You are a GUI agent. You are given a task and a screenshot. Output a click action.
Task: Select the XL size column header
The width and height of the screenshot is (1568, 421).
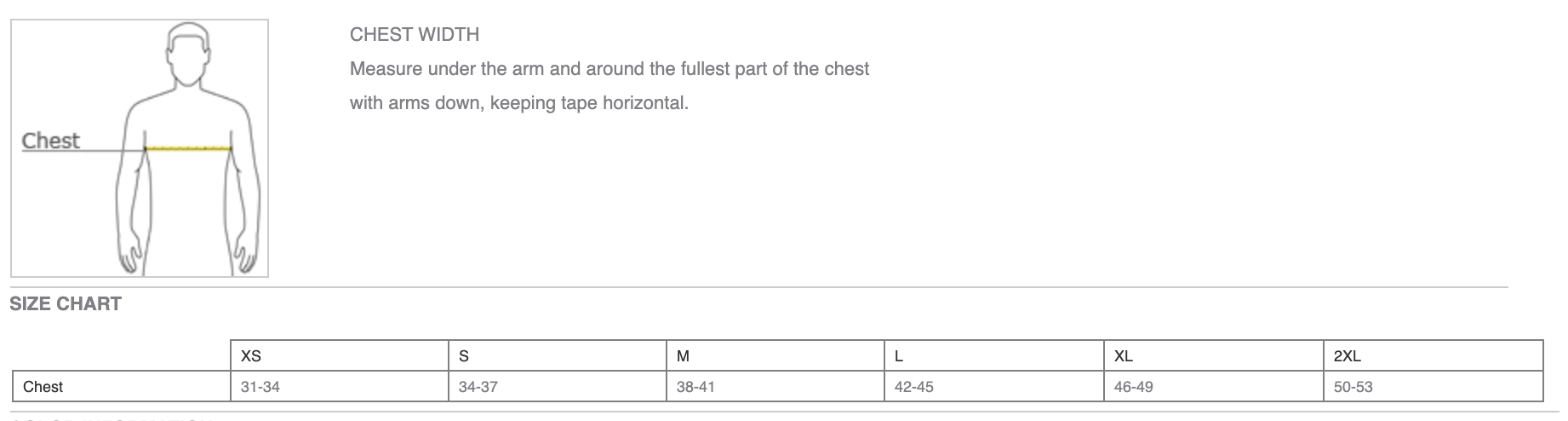pos(1214,356)
